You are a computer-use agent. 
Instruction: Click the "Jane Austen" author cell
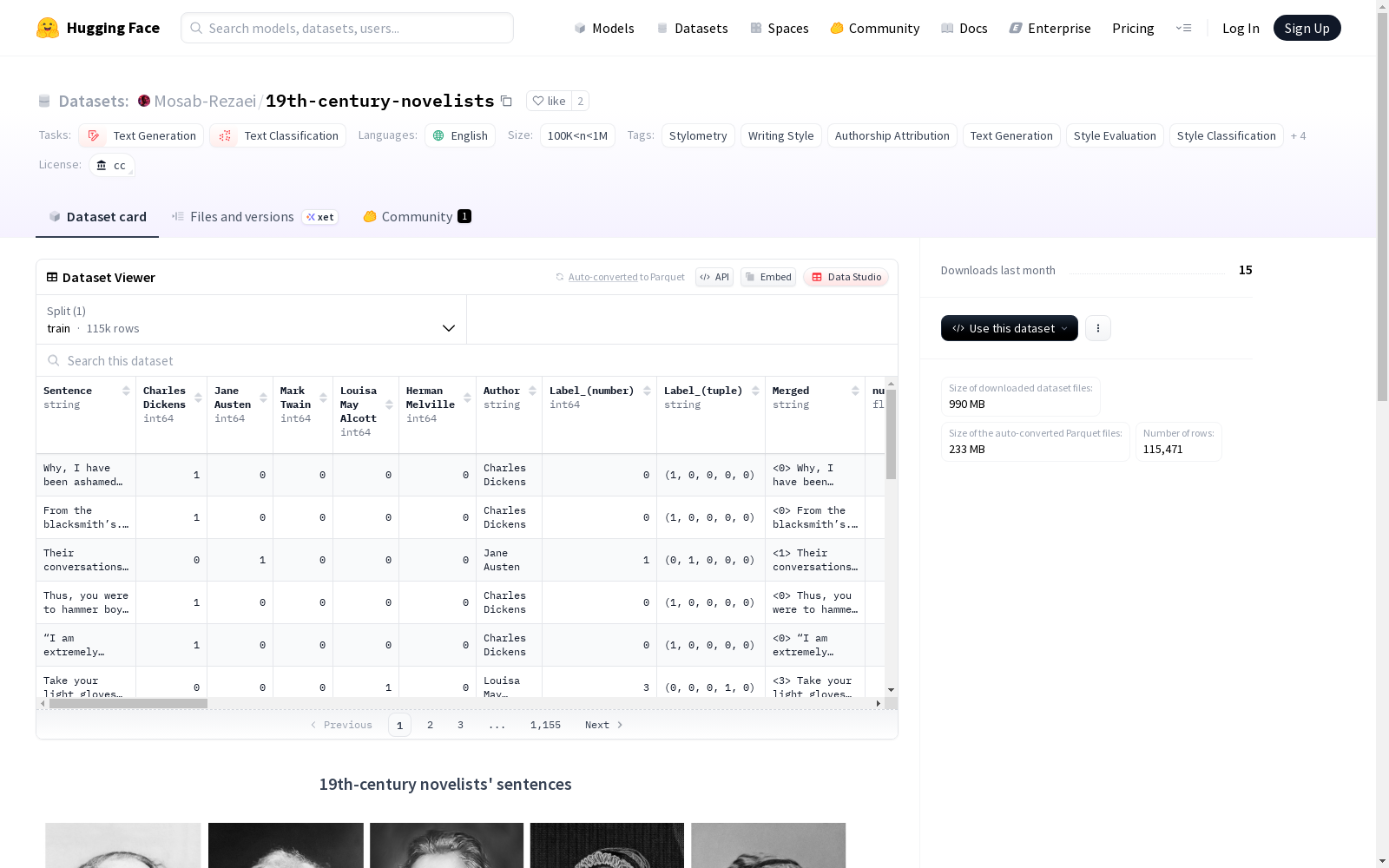509,560
